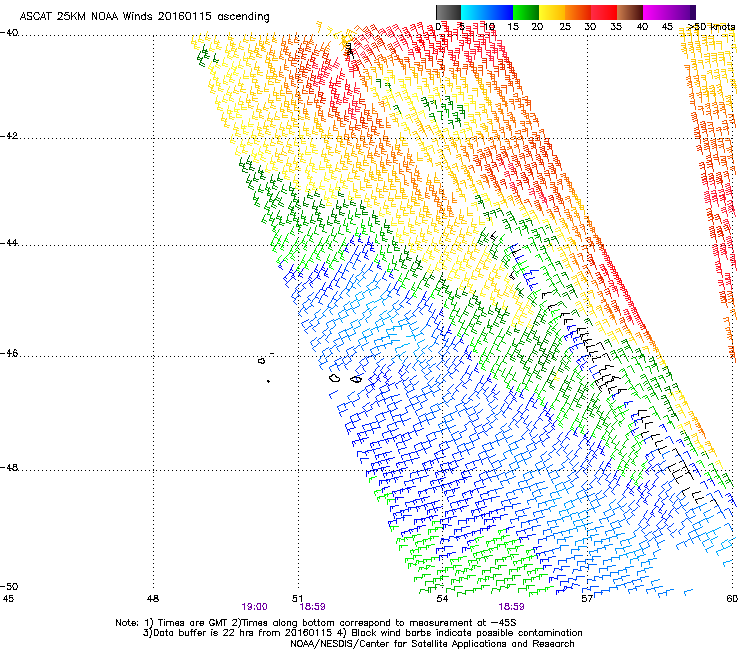Click the yellow 20–25 knot legend swatch
Image resolution: width=740 pixels, height=650 pixels.
pos(552,12)
